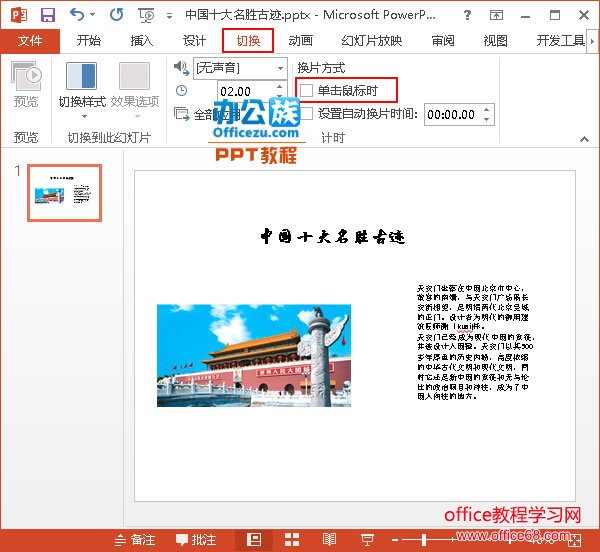
Task: Open the 切换 transitions tab
Action: (x=248, y=41)
